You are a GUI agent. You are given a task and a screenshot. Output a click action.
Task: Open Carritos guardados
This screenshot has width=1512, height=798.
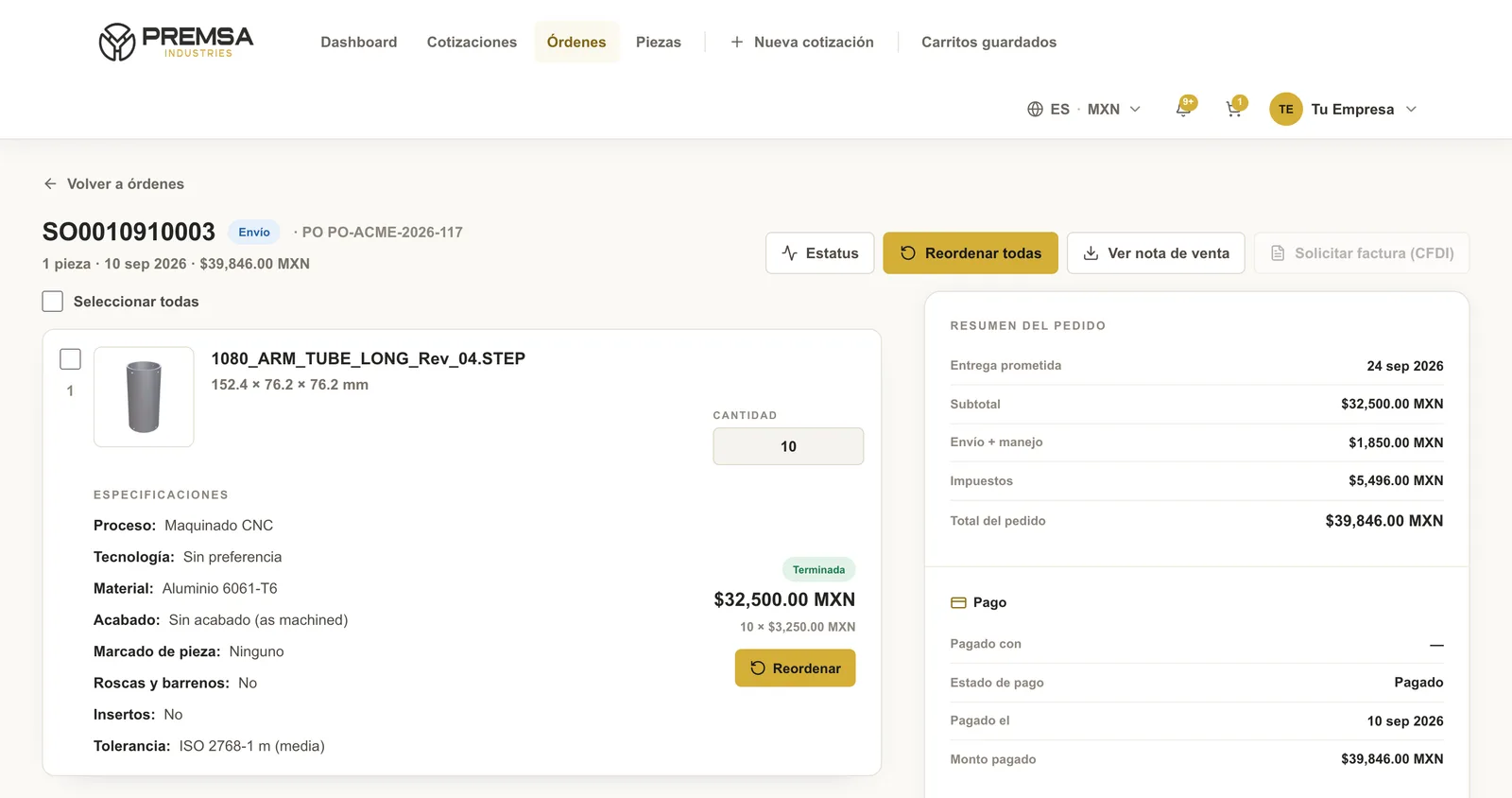coord(988,42)
